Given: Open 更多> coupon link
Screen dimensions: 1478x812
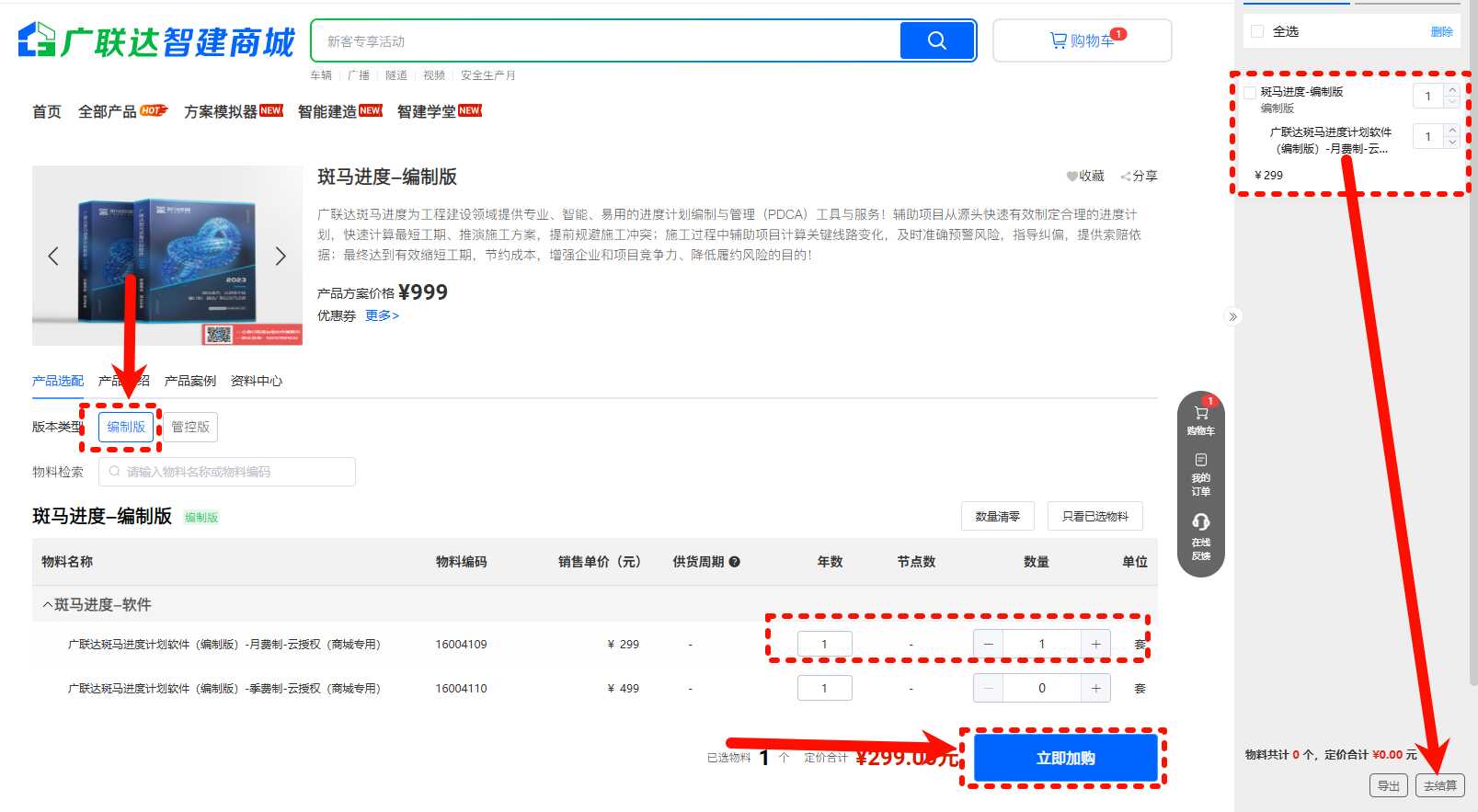Looking at the screenshot, I should 382,315.
